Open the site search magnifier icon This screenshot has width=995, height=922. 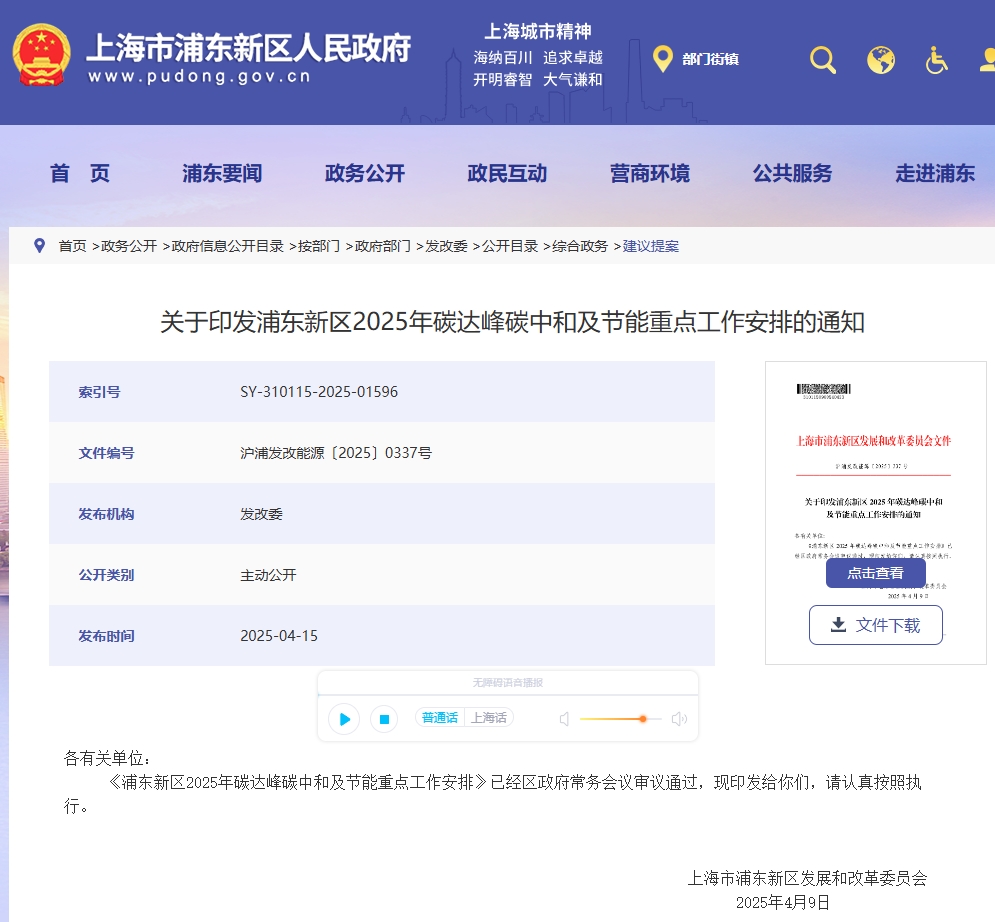coord(822,60)
